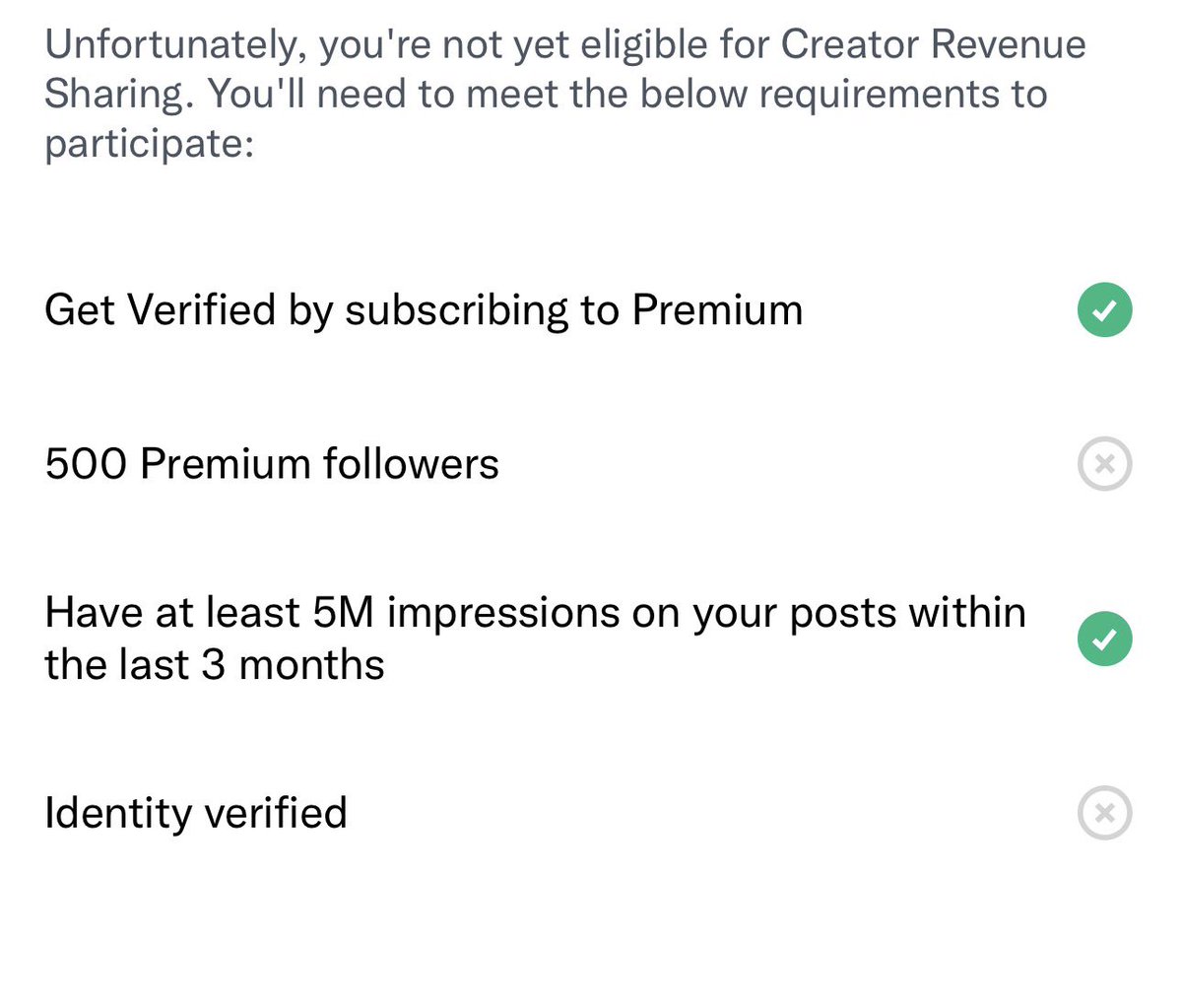Click the gray X beside 500 Premium followers
The image size is (1182, 1008).
[1104, 464]
